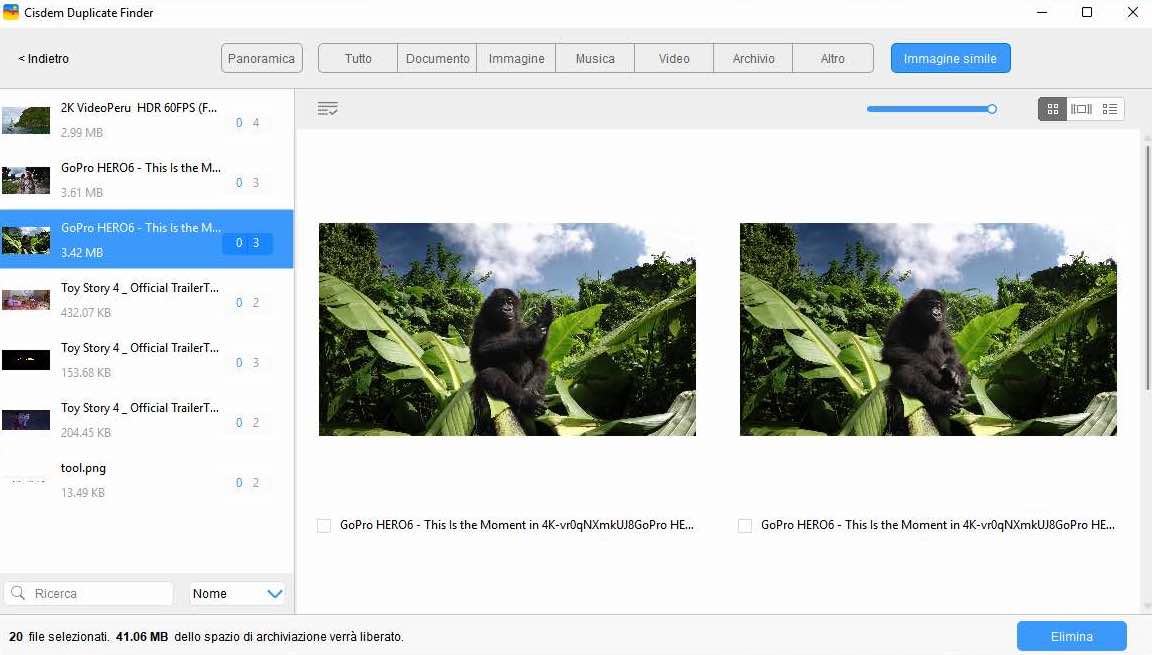This screenshot has height=655, width=1152.
Task: Check the right GoPro HERO6 image checkbox
Action: point(745,525)
